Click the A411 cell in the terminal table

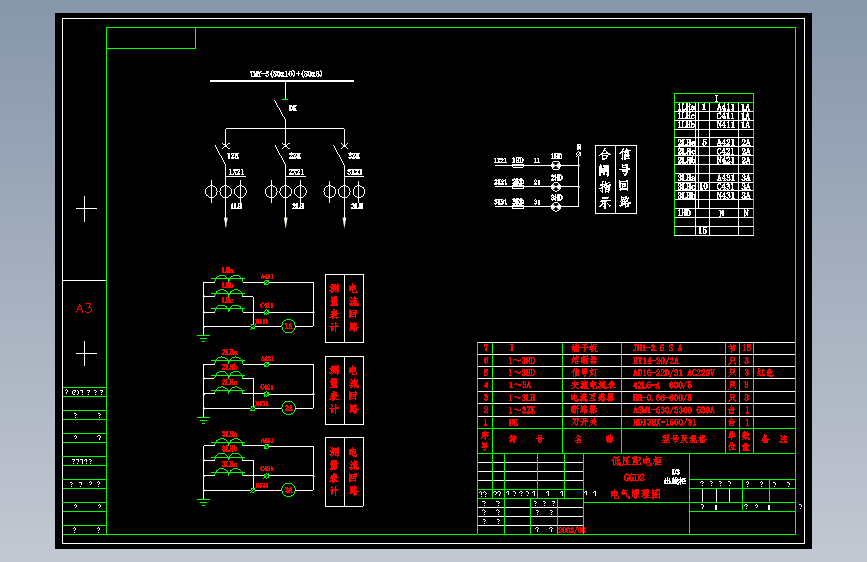pos(725,107)
